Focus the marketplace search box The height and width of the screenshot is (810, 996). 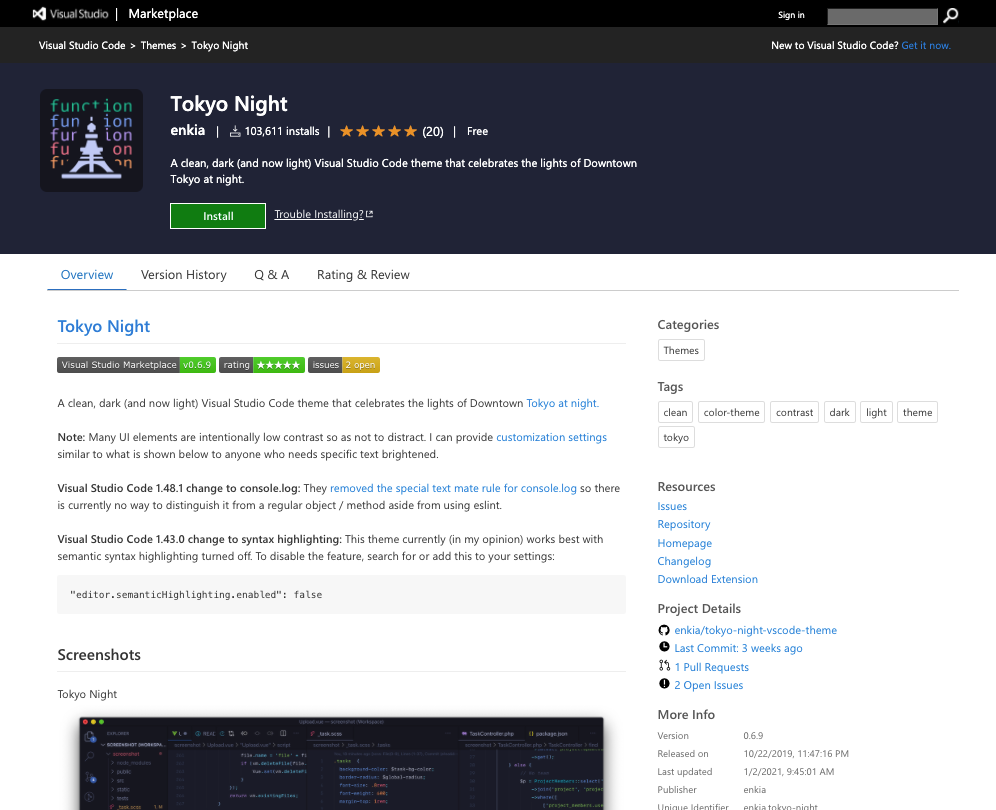coord(882,16)
